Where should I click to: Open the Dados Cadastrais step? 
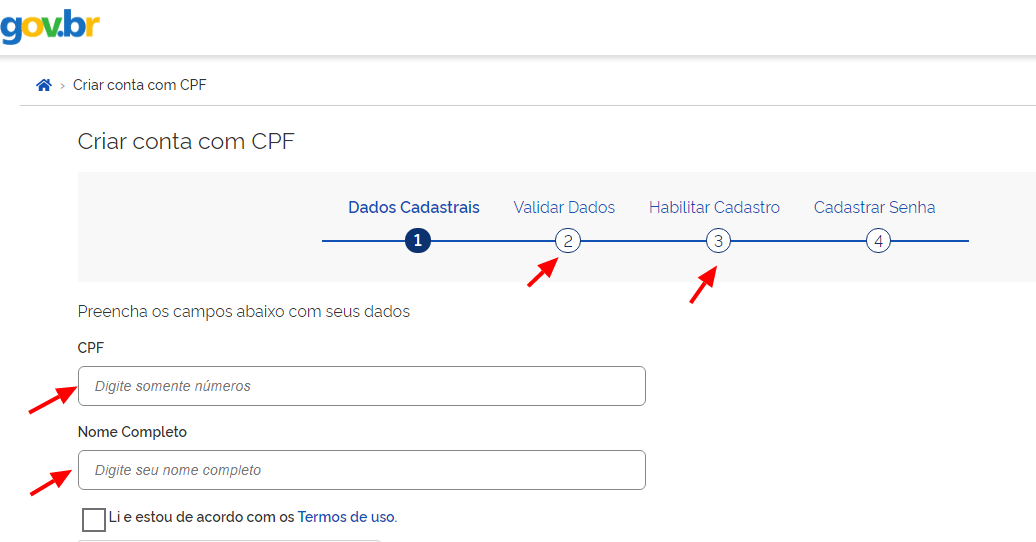[x=414, y=208]
